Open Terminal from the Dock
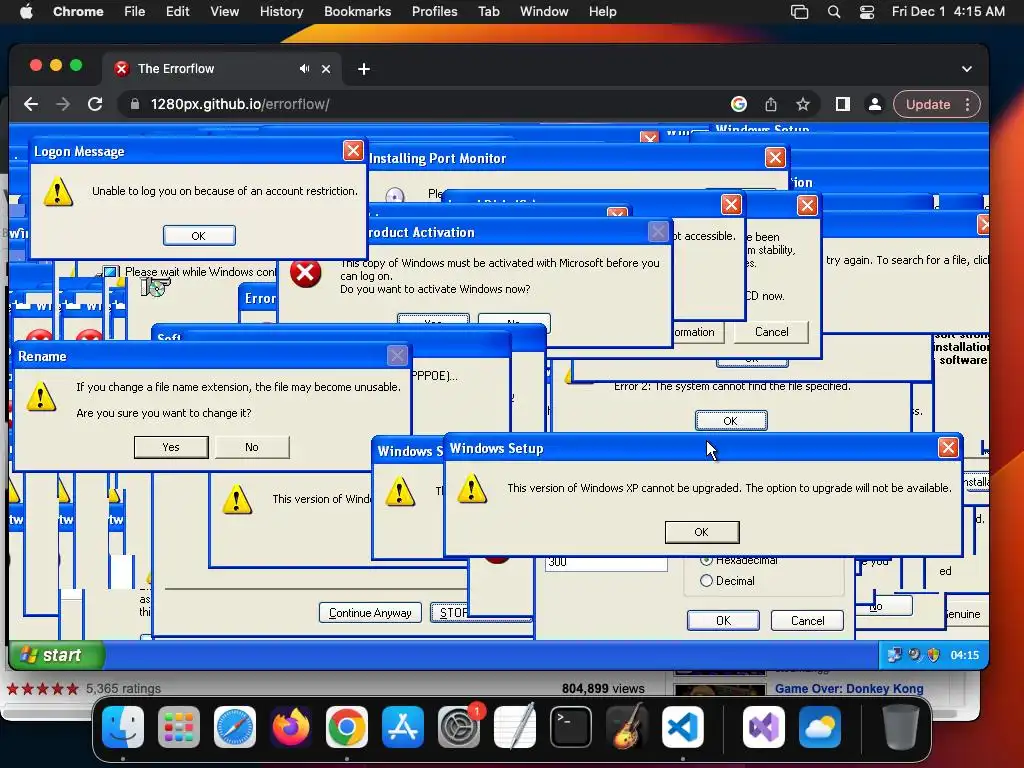The width and height of the screenshot is (1024, 768). 571,727
